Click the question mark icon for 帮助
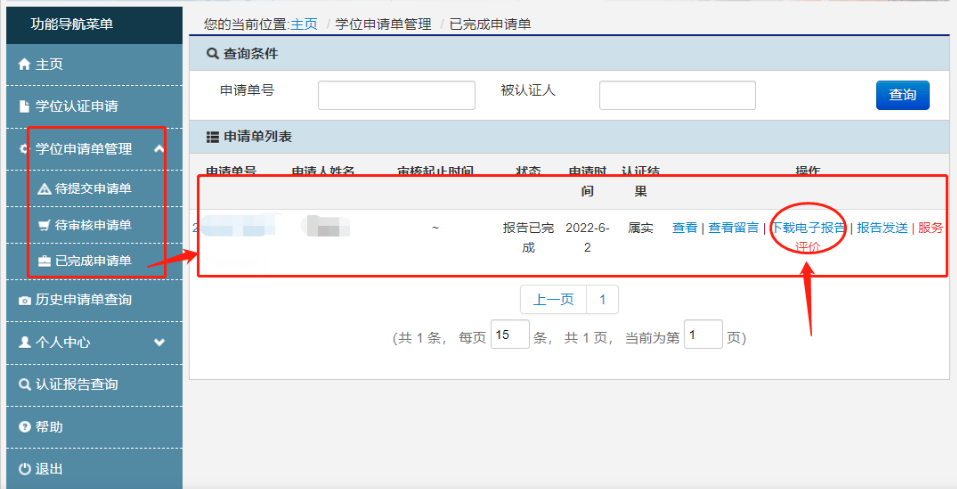Viewport: 957px width, 489px height. [25, 427]
